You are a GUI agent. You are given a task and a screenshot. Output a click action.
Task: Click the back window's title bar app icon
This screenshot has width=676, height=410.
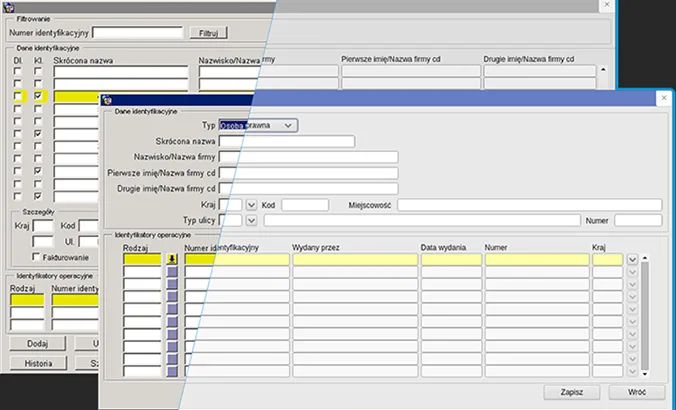click(8, 6)
